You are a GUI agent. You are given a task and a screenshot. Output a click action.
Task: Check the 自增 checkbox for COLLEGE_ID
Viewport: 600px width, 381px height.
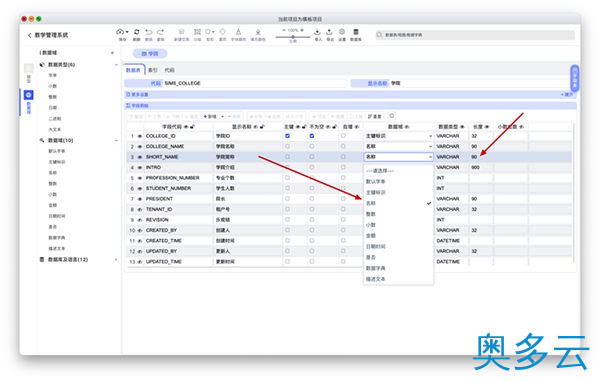pyautogui.click(x=343, y=136)
